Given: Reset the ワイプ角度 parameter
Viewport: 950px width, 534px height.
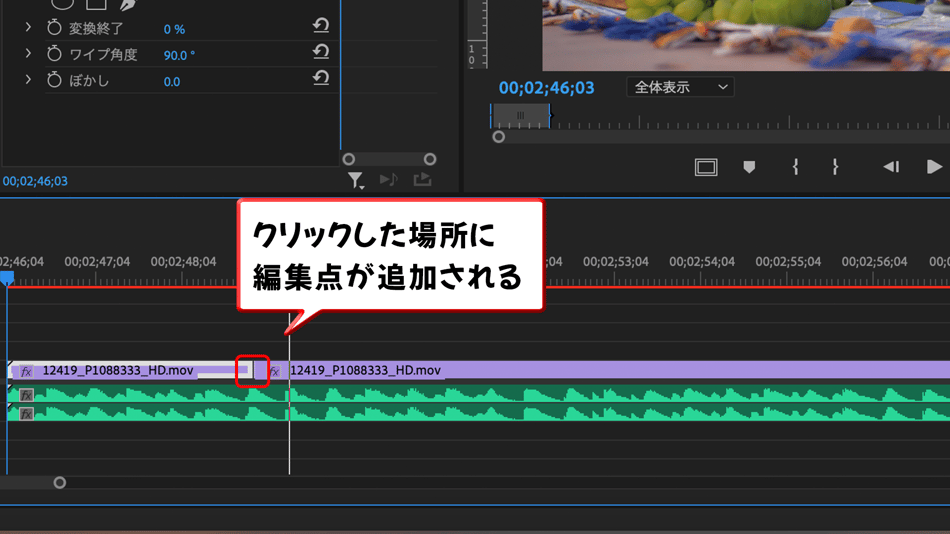Looking at the screenshot, I should (321, 52).
